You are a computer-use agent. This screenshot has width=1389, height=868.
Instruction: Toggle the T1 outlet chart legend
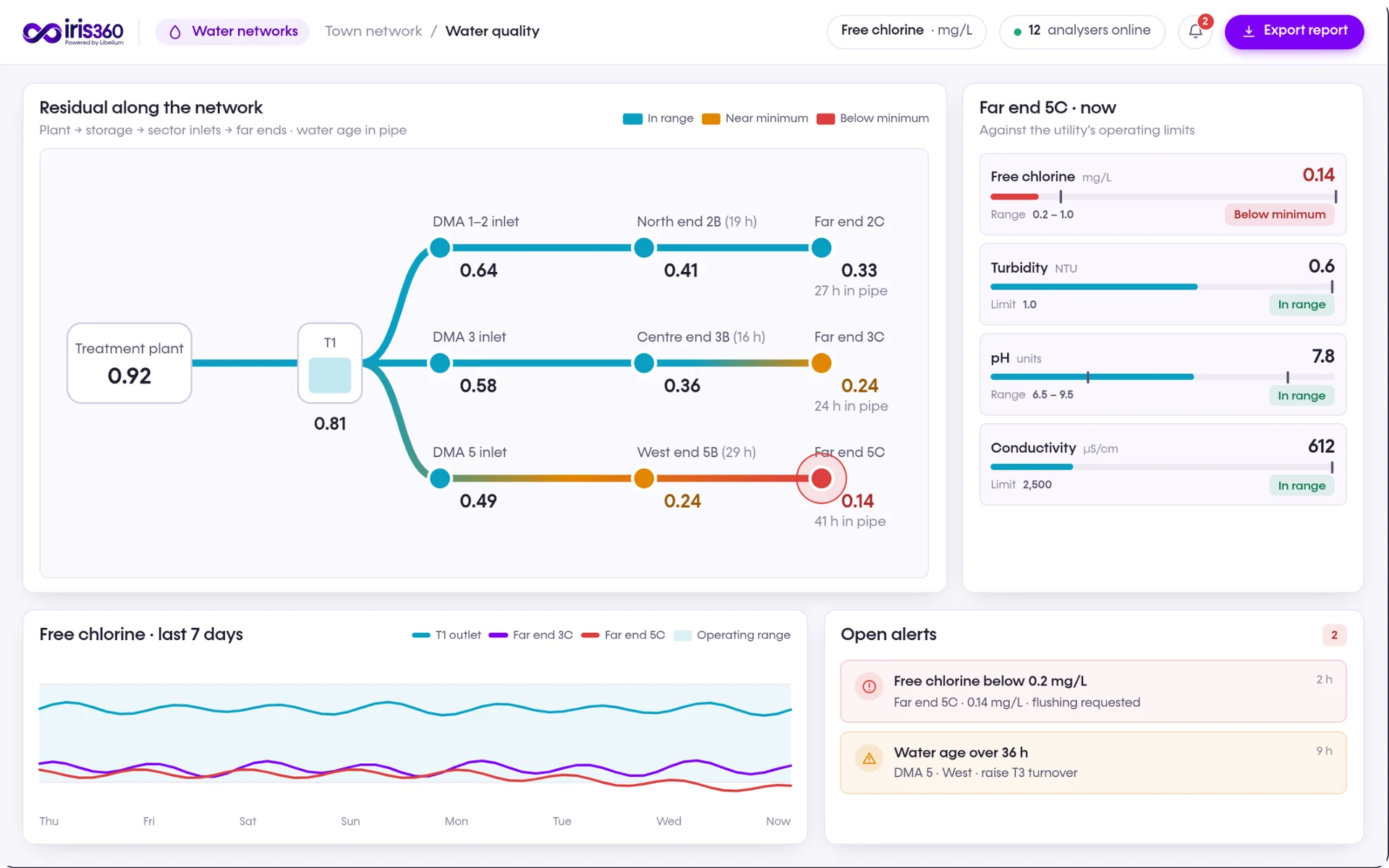click(x=446, y=635)
